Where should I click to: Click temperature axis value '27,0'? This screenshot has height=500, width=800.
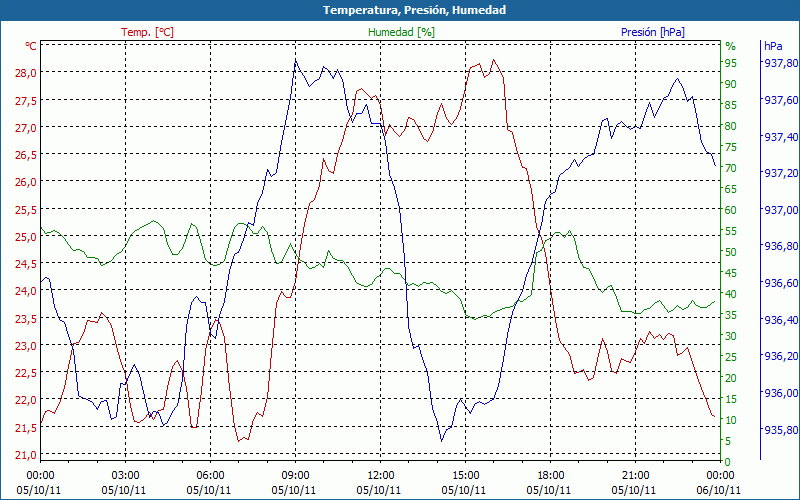click(26, 128)
